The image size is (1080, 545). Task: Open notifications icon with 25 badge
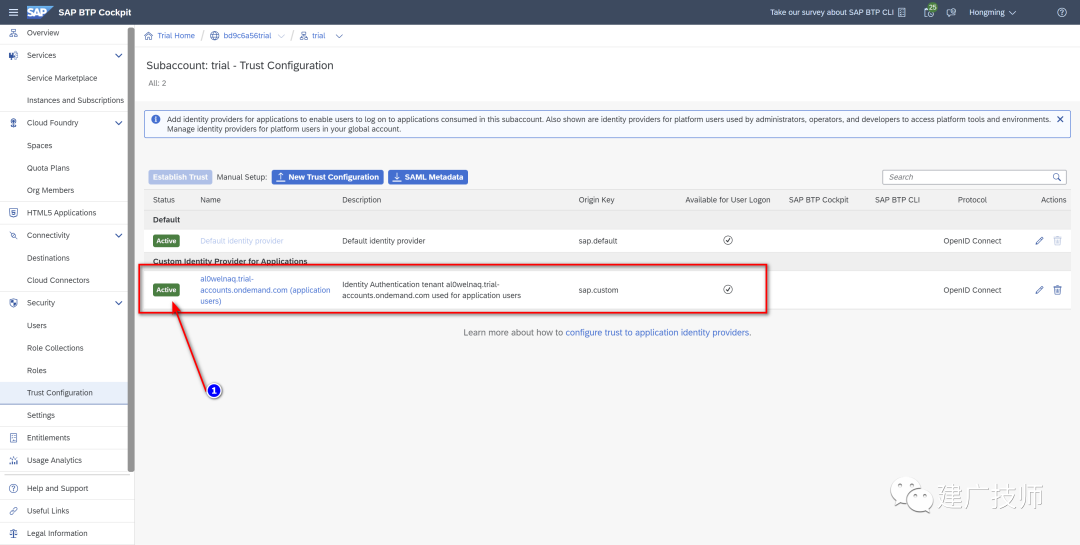[929, 12]
